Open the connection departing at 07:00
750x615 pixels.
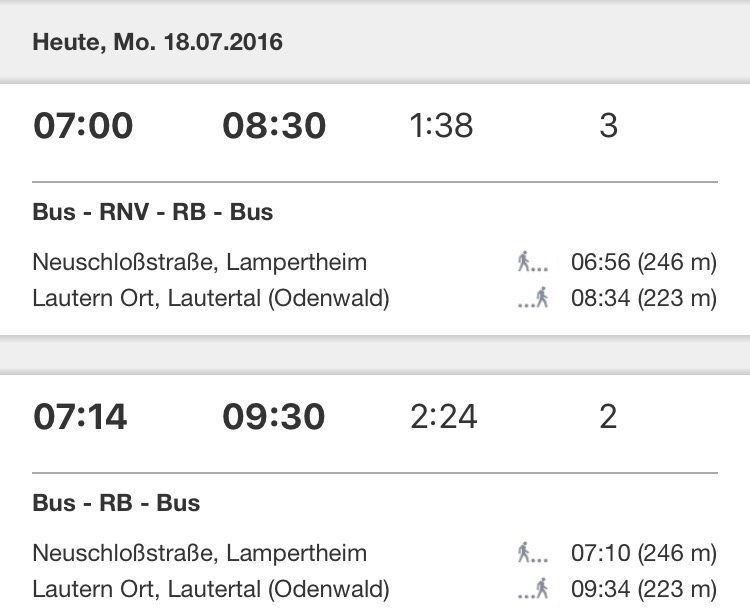click(x=83, y=127)
